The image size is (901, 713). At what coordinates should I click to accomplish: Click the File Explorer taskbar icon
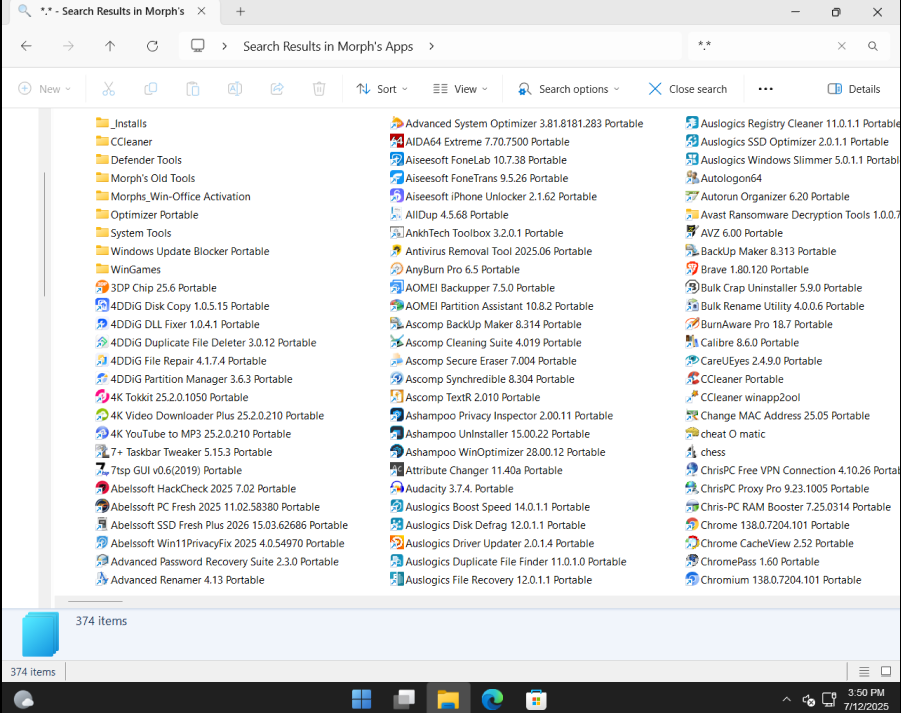[448, 699]
